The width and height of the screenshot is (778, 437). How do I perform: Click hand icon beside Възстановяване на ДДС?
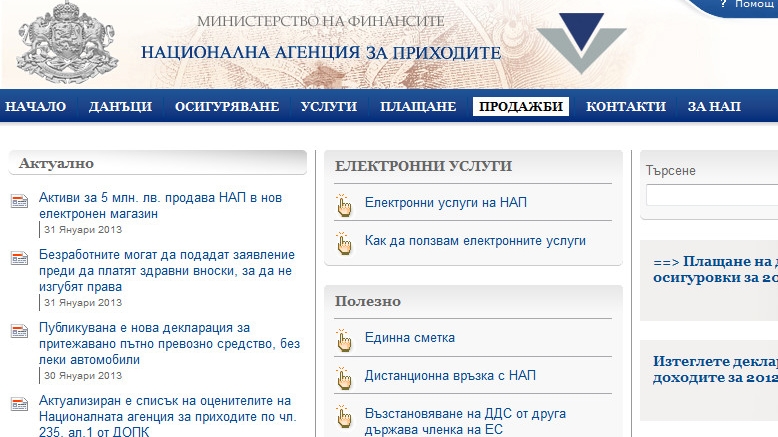(x=343, y=416)
